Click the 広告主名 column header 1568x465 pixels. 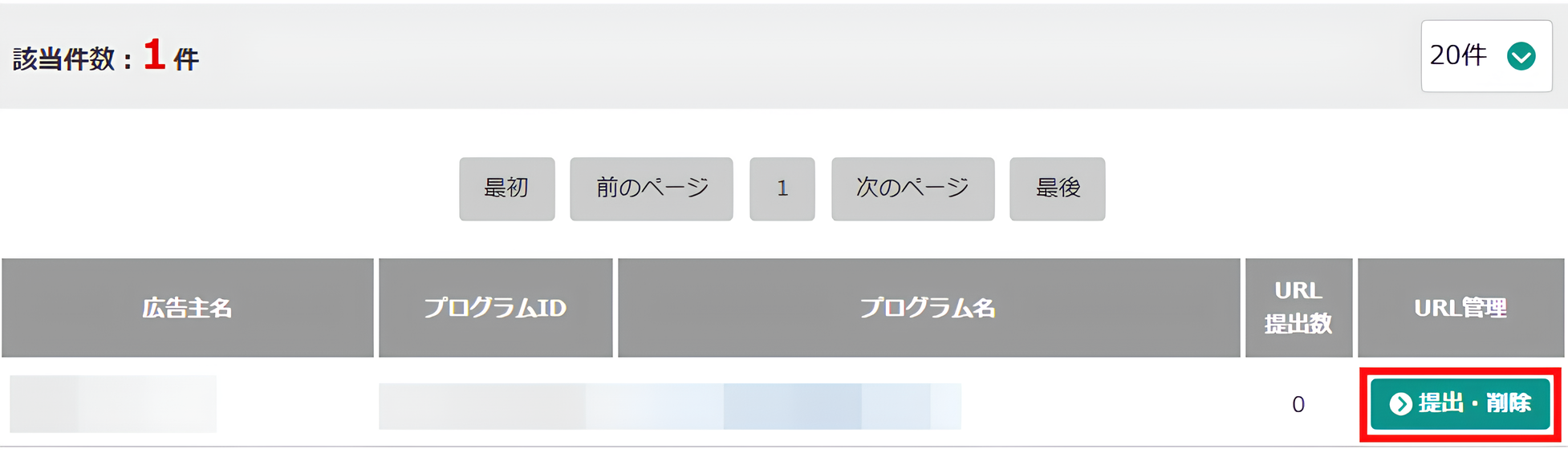coord(188,308)
